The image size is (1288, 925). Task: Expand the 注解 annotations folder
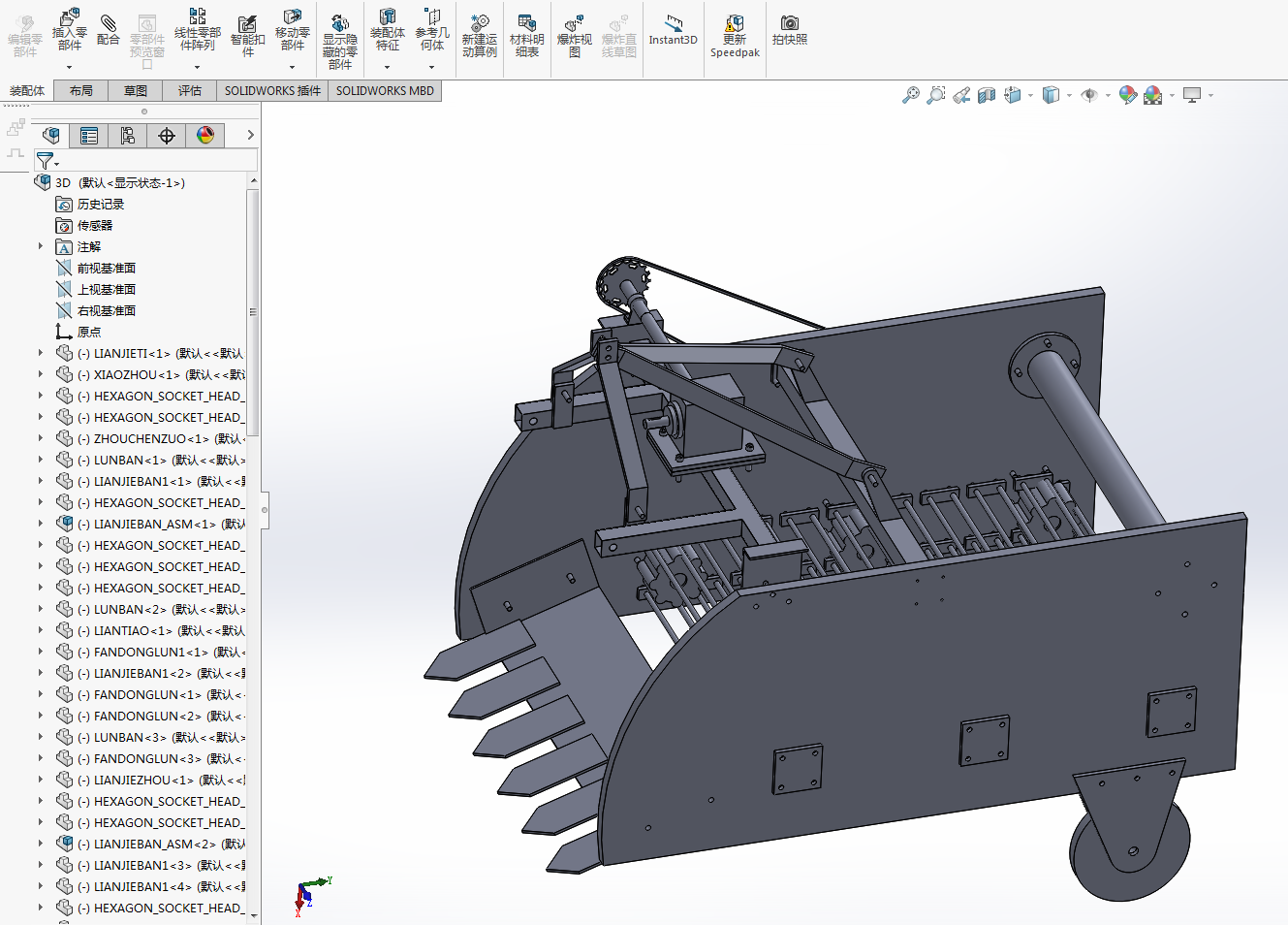tap(41, 246)
